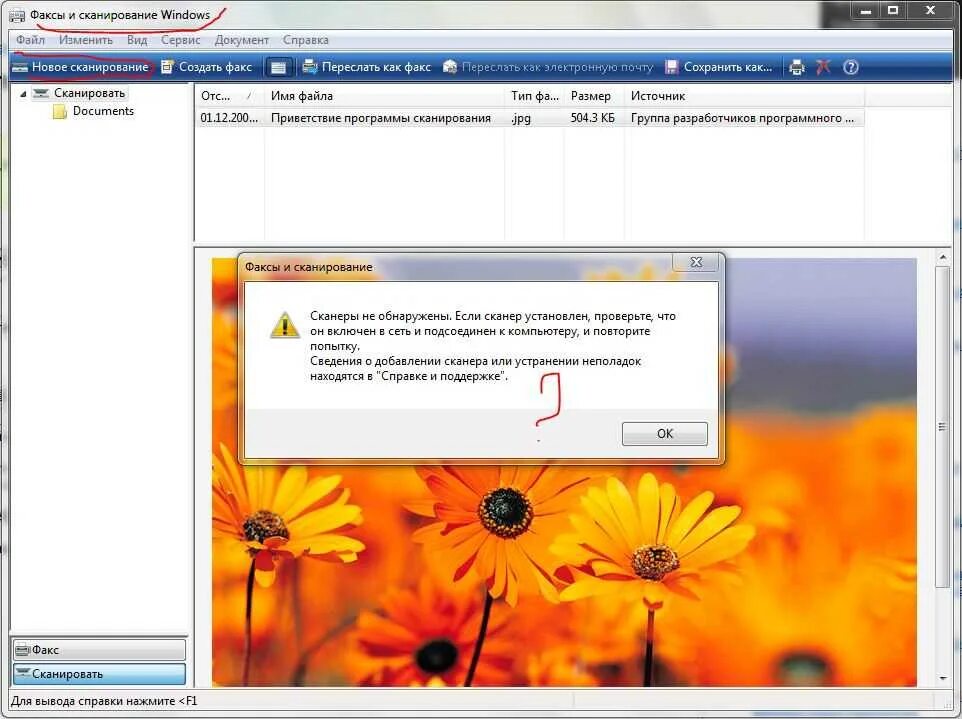Image resolution: width=962 pixels, height=719 pixels.
Task: Click the Факс pane fax machine icon
Action: (22, 650)
